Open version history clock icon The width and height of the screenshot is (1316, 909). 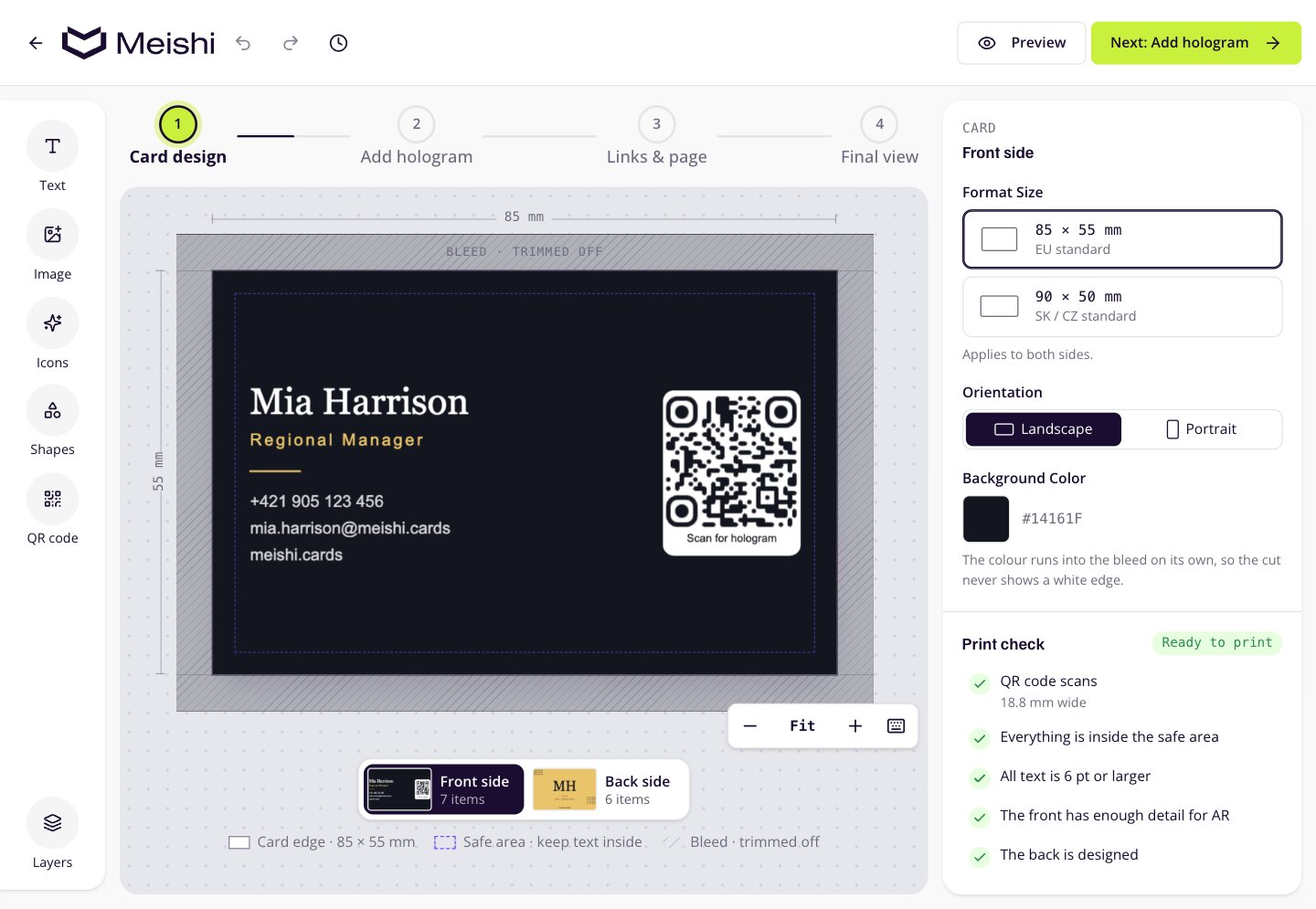[338, 43]
